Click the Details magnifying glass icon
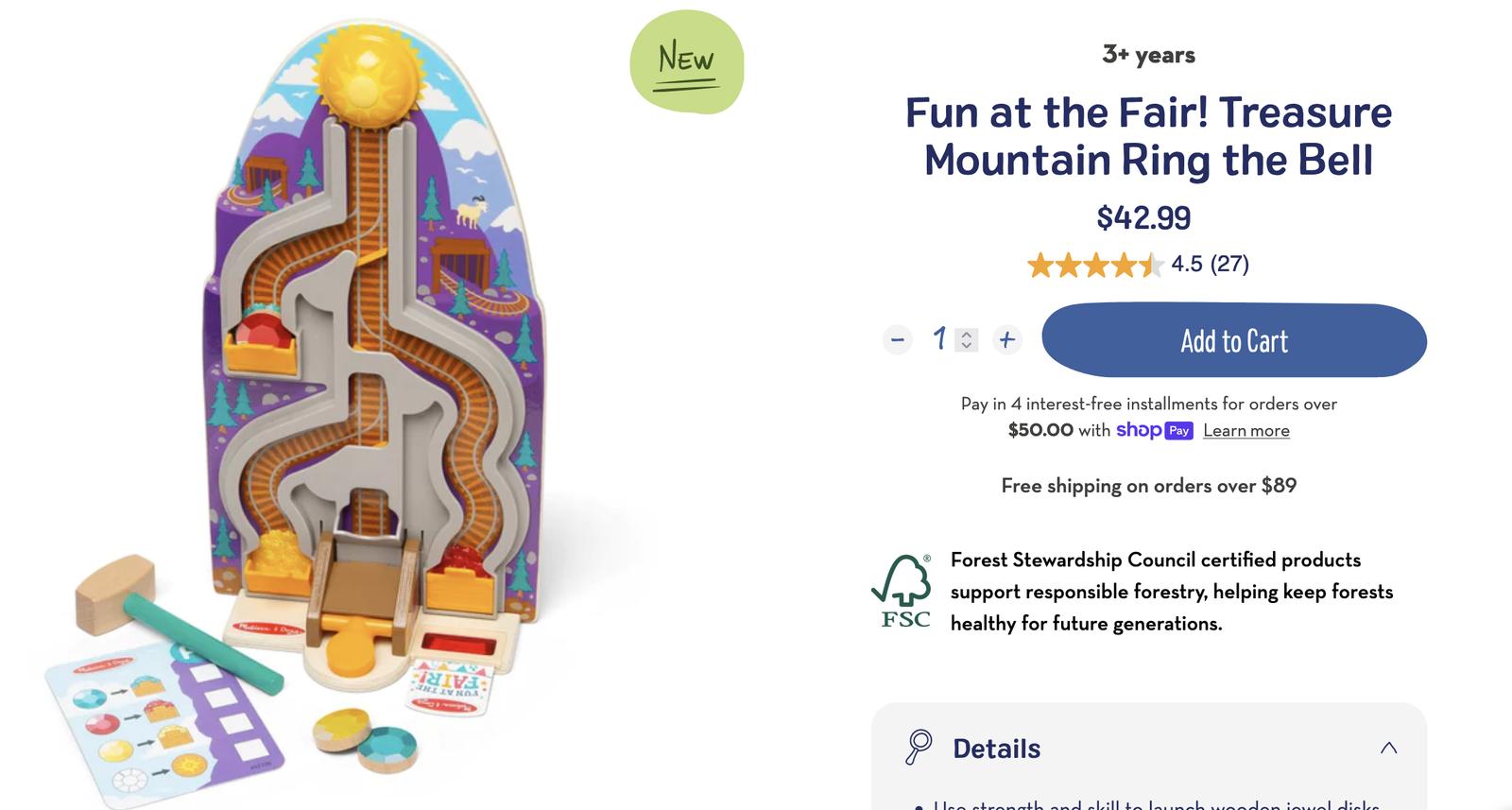1512x810 pixels. pyautogui.click(x=919, y=747)
